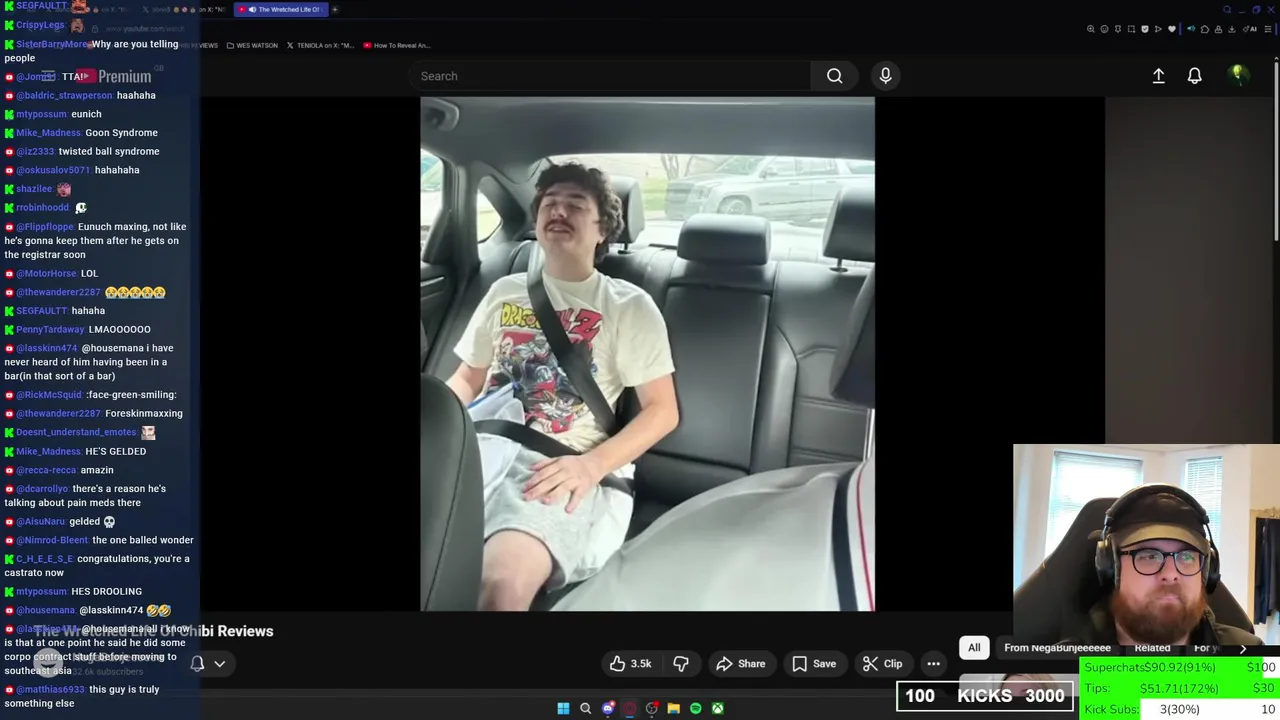Click the browser pin icon
Image resolution: width=1280 pixels, height=720 pixels.
[x=1118, y=29]
